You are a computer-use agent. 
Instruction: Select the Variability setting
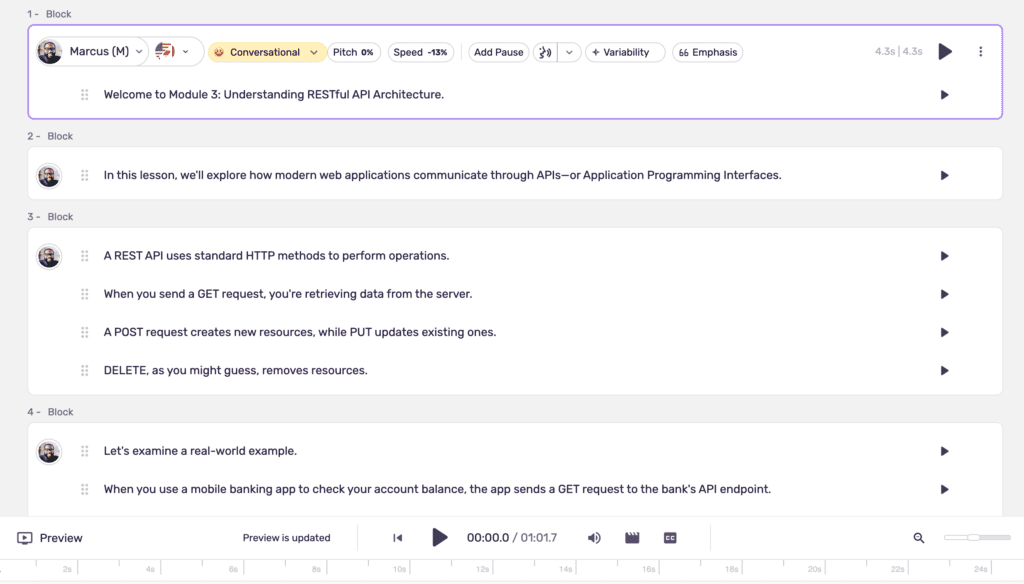click(x=625, y=52)
